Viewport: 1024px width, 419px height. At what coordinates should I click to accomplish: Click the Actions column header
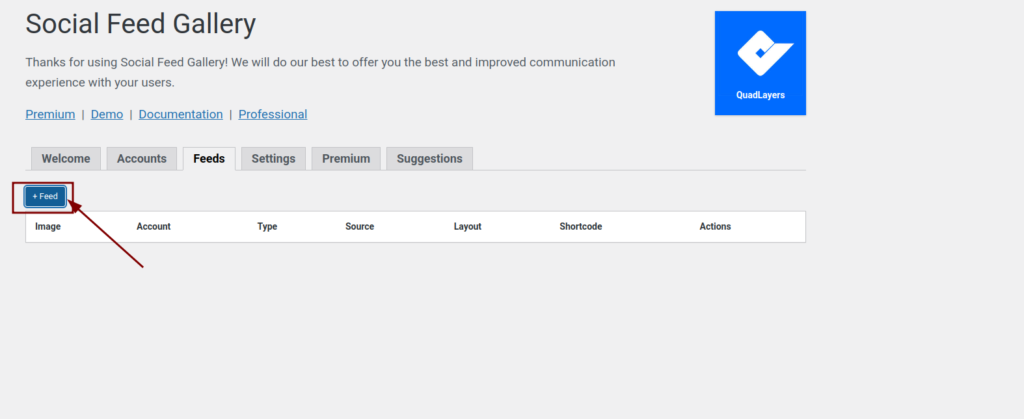click(715, 227)
